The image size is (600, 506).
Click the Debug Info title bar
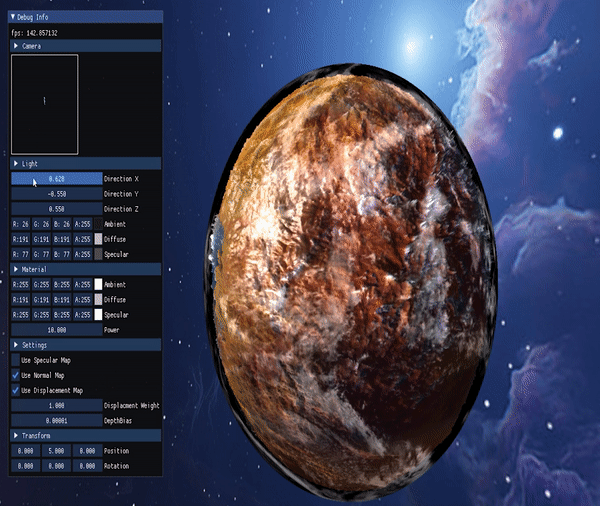point(86,17)
